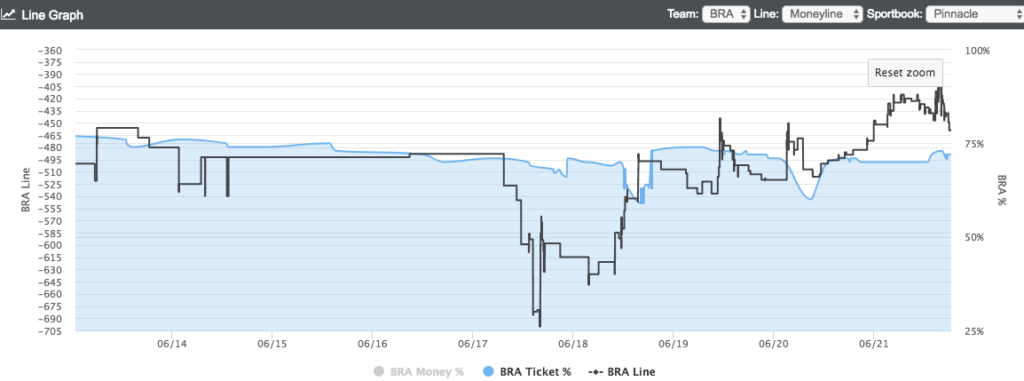Click the Line Graph panel title
1024x381 pixels.
pyautogui.click(x=52, y=14)
